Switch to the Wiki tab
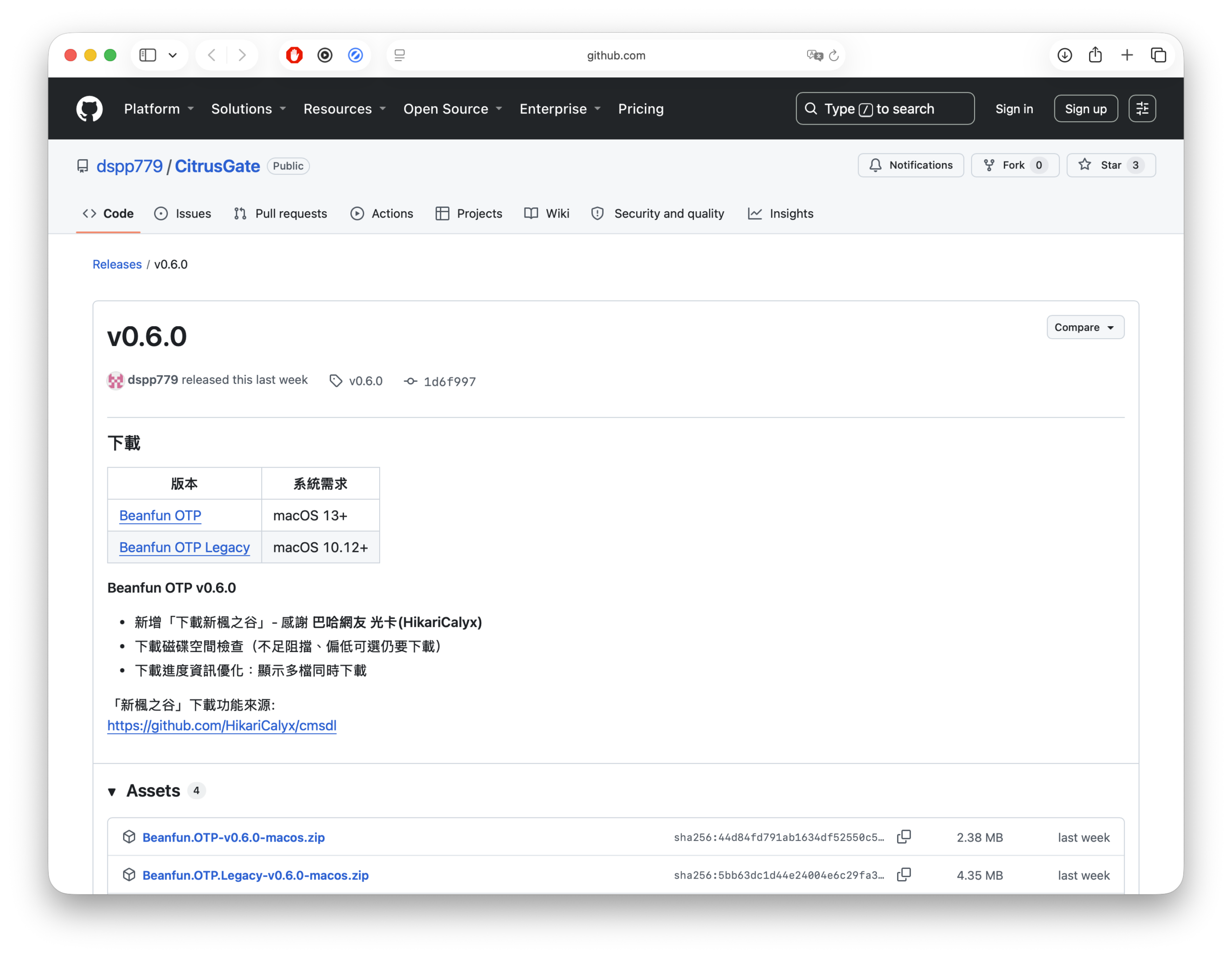Viewport: 1232px width, 958px height. point(547,213)
